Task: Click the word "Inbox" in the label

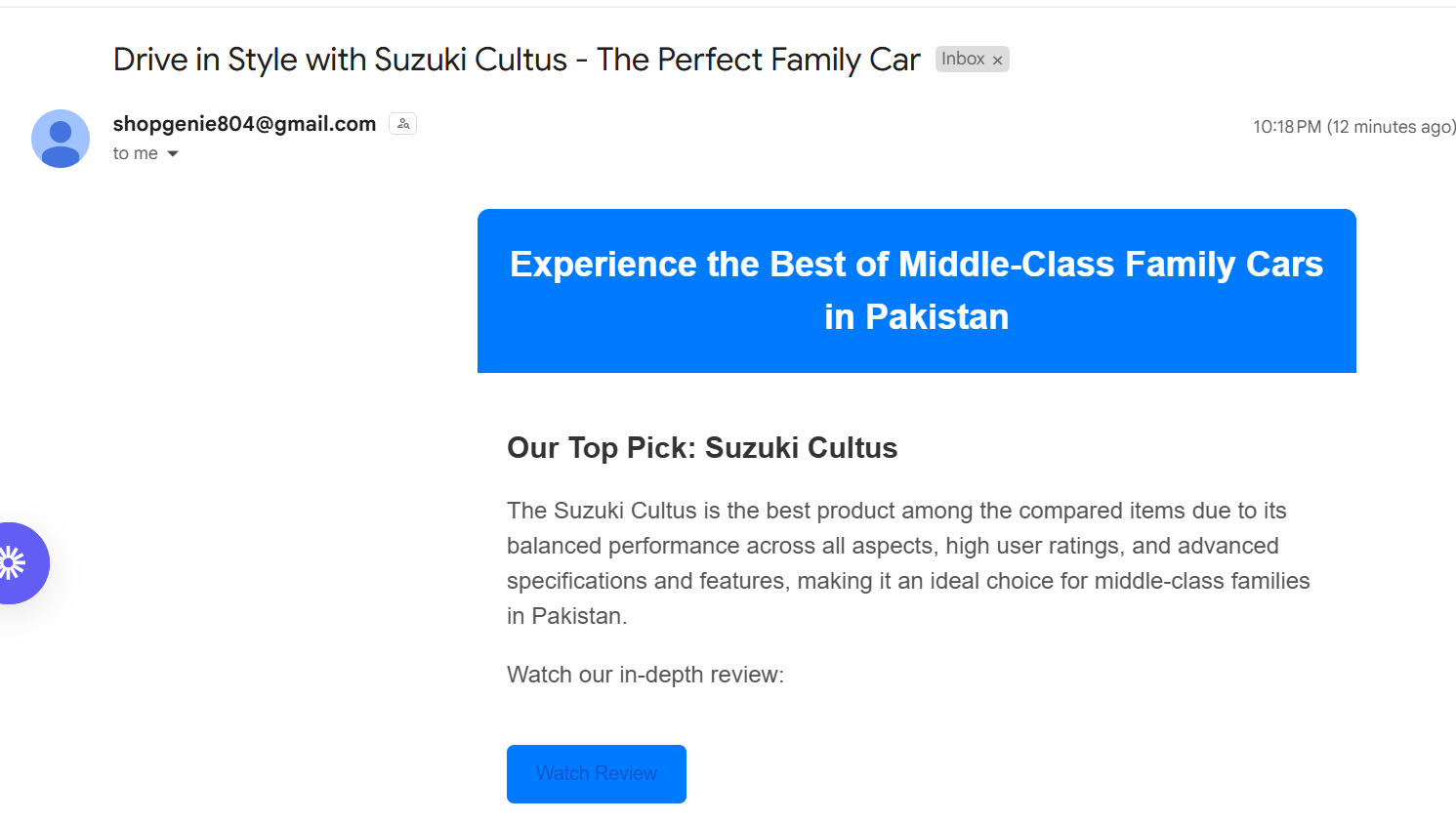Action: pyautogui.click(x=963, y=60)
